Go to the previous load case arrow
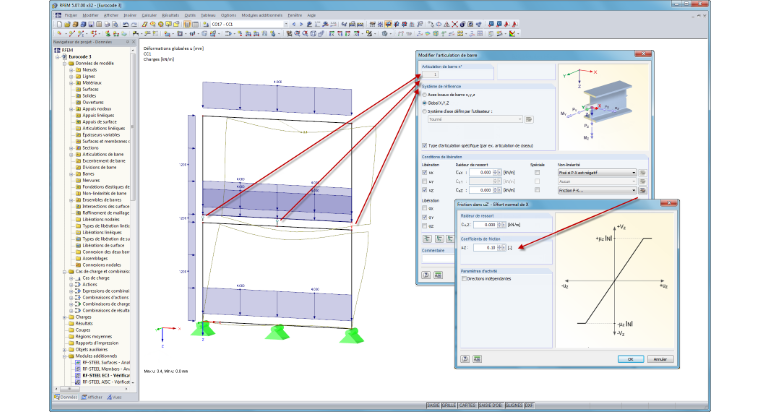760x412 pixels. pyautogui.click(x=294, y=24)
